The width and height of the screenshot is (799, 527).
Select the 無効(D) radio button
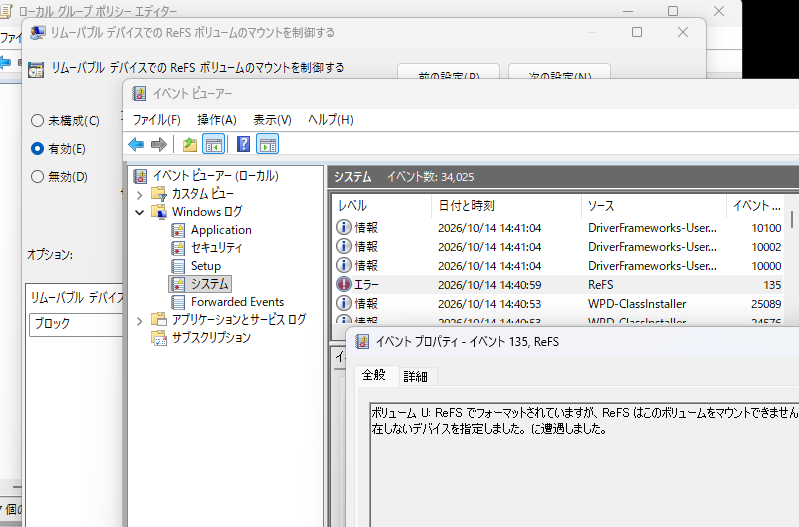(x=37, y=177)
